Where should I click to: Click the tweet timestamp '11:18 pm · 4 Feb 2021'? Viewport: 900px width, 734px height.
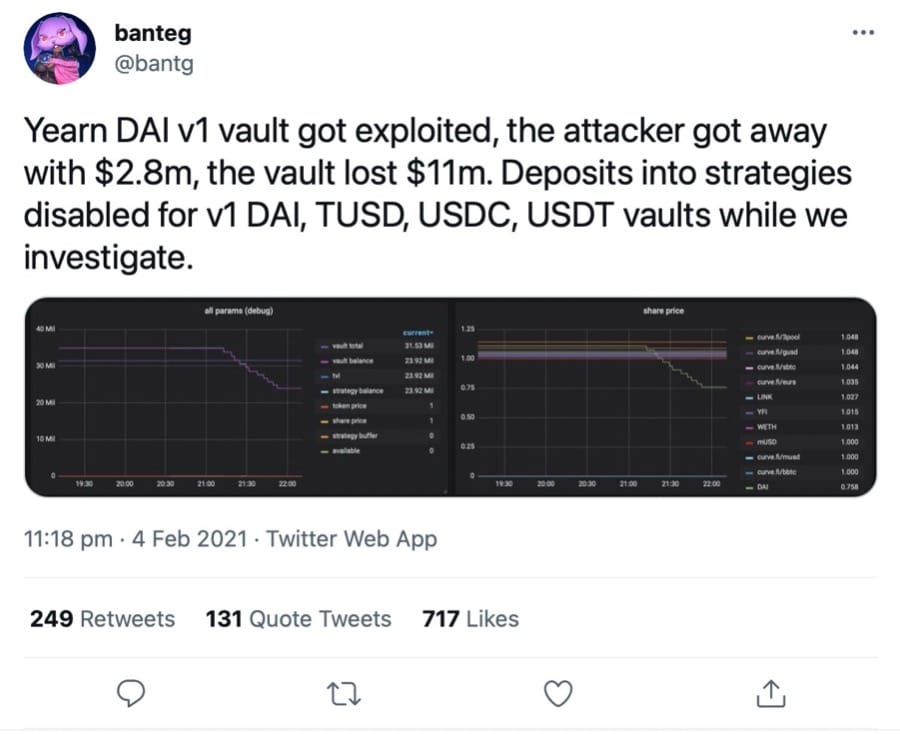(130, 539)
